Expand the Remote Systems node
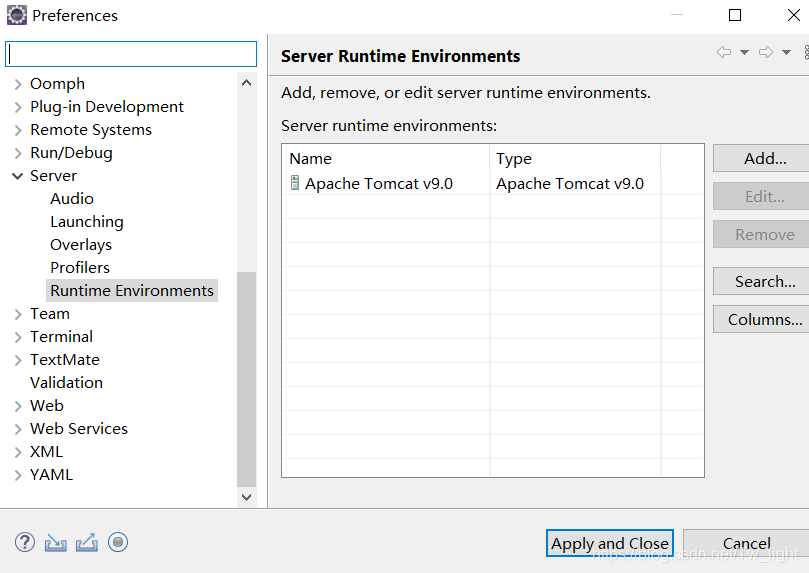Screen dimensions: 809x573 tap(18, 130)
